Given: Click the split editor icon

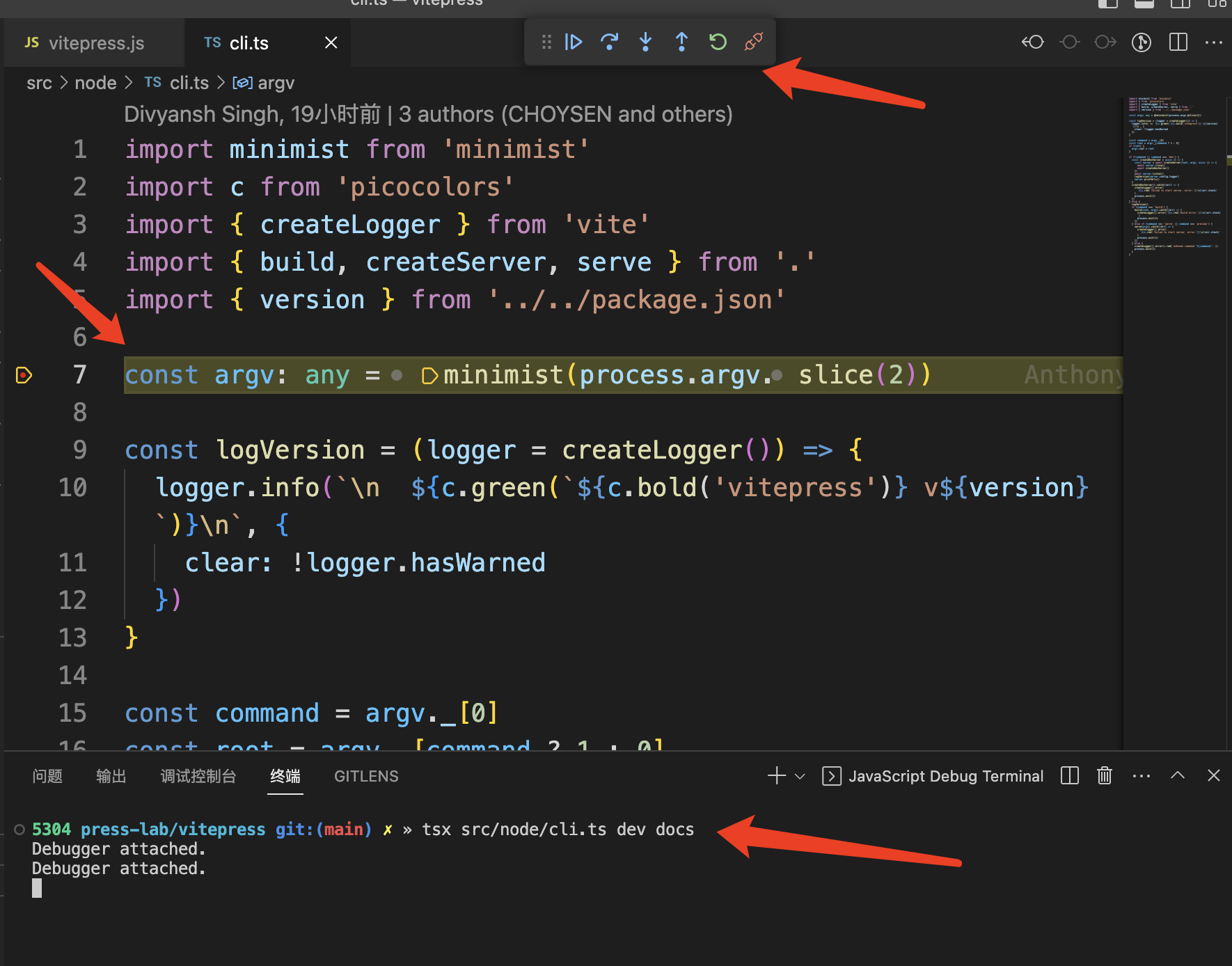Looking at the screenshot, I should click(1178, 42).
